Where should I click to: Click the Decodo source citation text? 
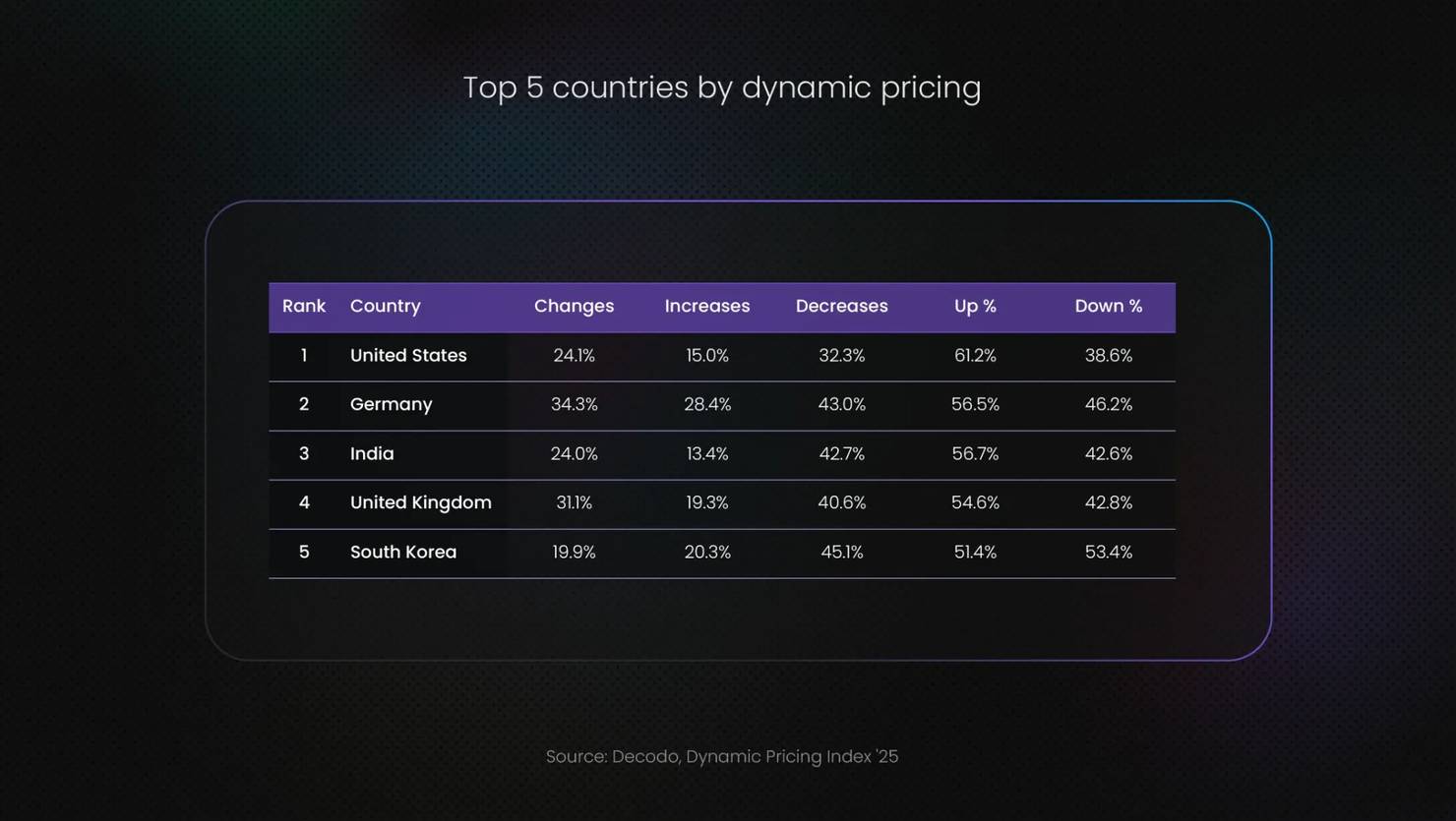[721, 756]
